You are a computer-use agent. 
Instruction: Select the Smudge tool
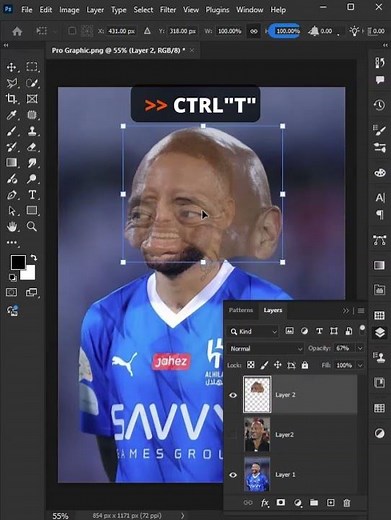tap(32, 163)
